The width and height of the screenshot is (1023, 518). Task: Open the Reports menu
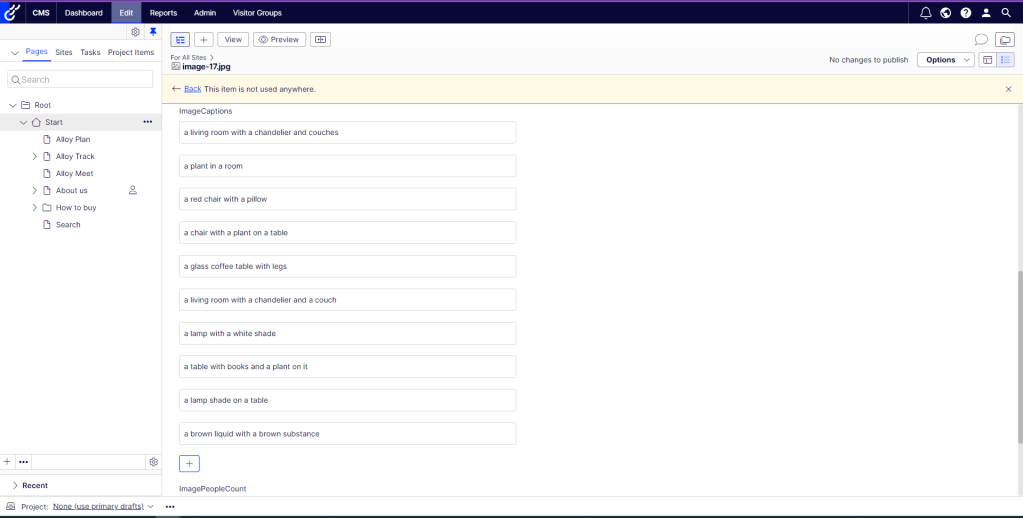coord(163,13)
